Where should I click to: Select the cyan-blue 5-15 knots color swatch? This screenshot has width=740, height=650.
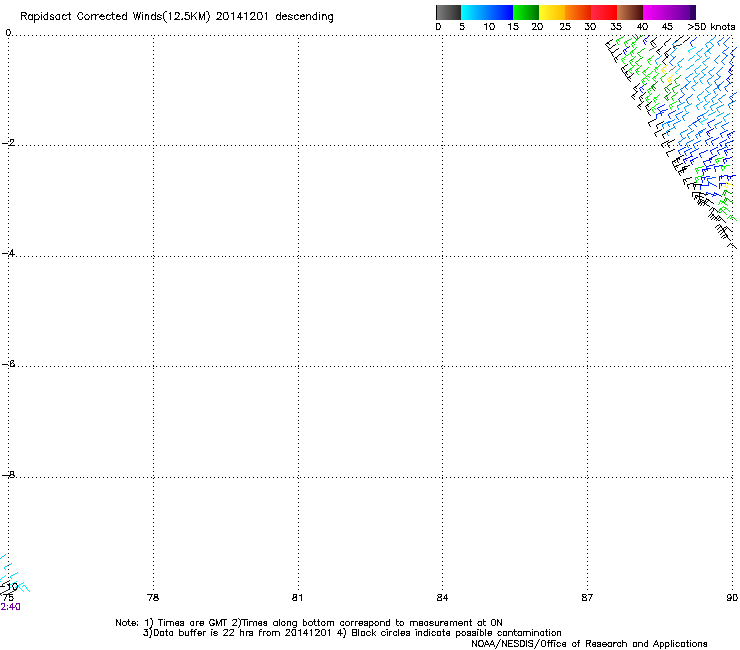click(487, 12)
